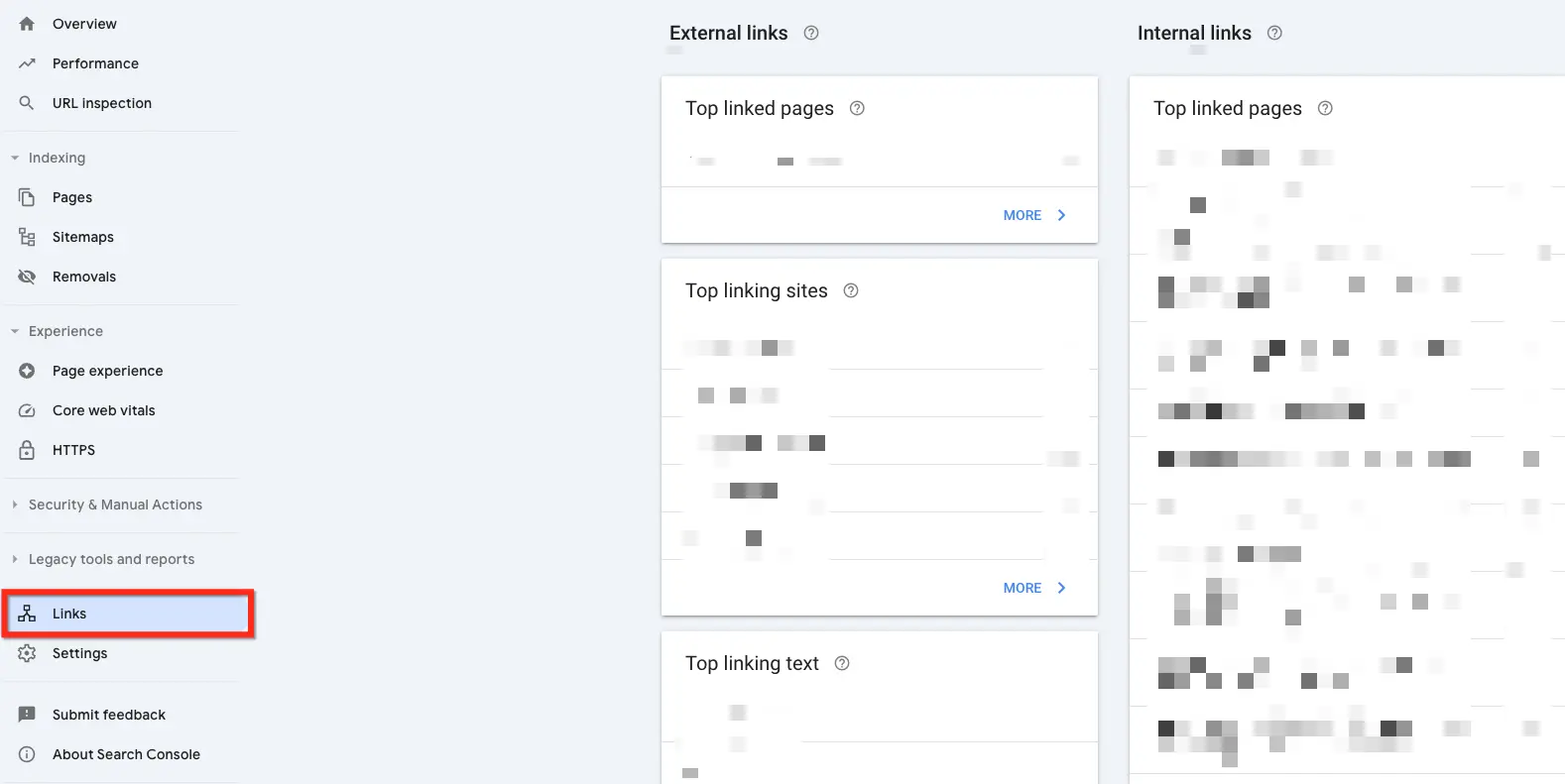Open the Overview home icon
The image size is (1565, 784).
(27, 24)
